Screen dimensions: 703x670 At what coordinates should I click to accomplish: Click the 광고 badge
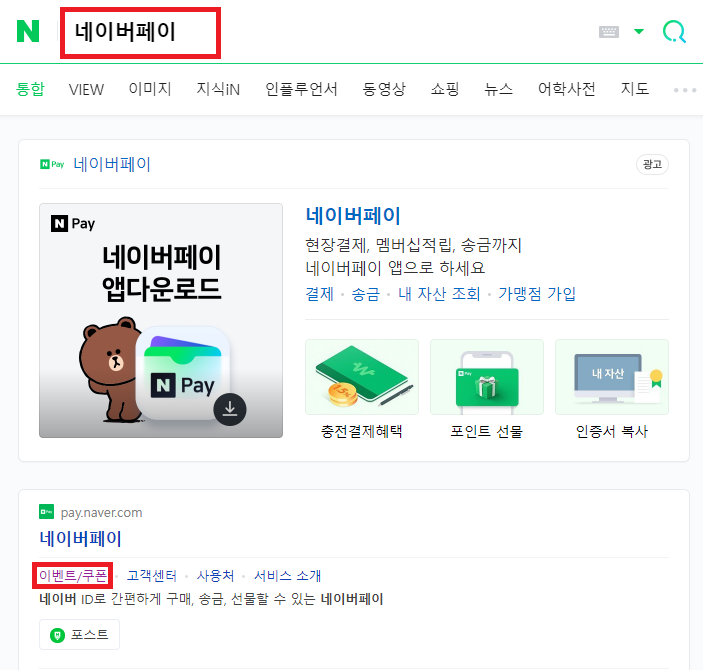(652, 164)
